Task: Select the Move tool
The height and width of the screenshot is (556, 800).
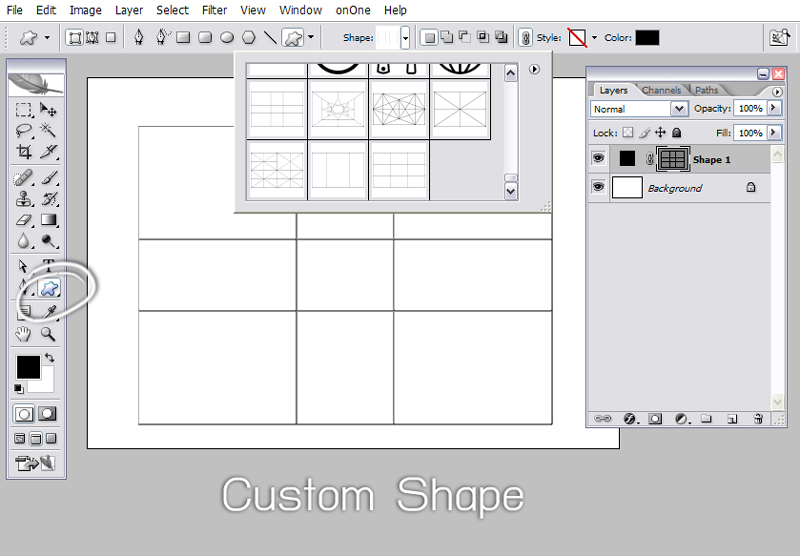Action: [x=48, y=110]
